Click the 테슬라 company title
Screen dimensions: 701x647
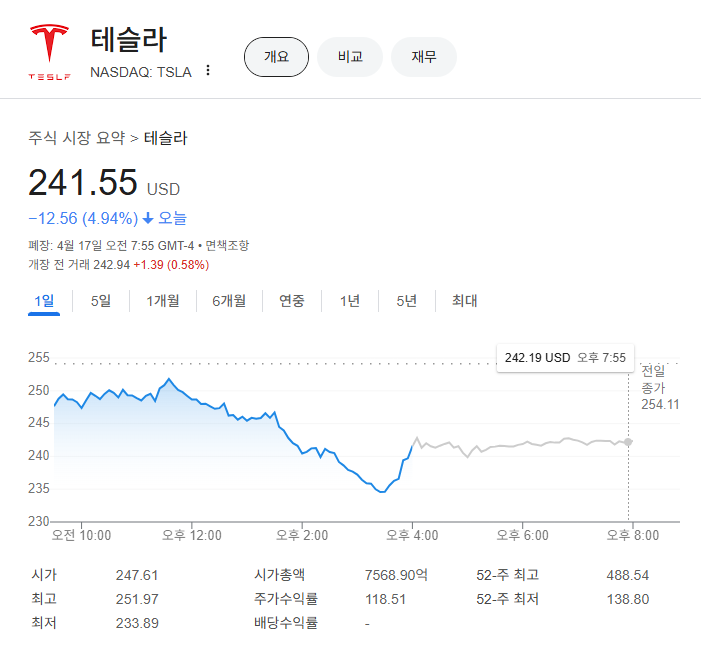pos(129,40)
